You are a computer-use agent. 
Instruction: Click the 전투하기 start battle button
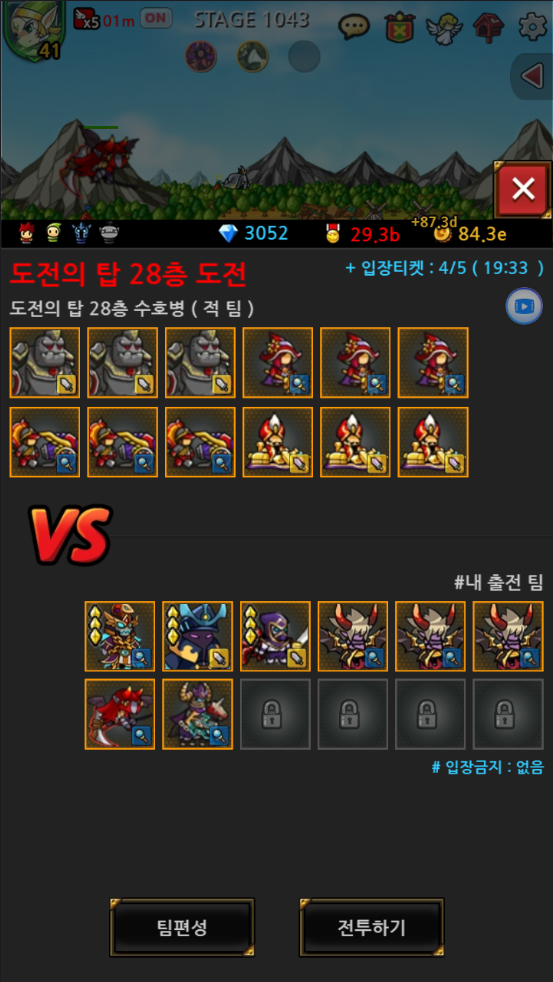(x=371, y=928)
